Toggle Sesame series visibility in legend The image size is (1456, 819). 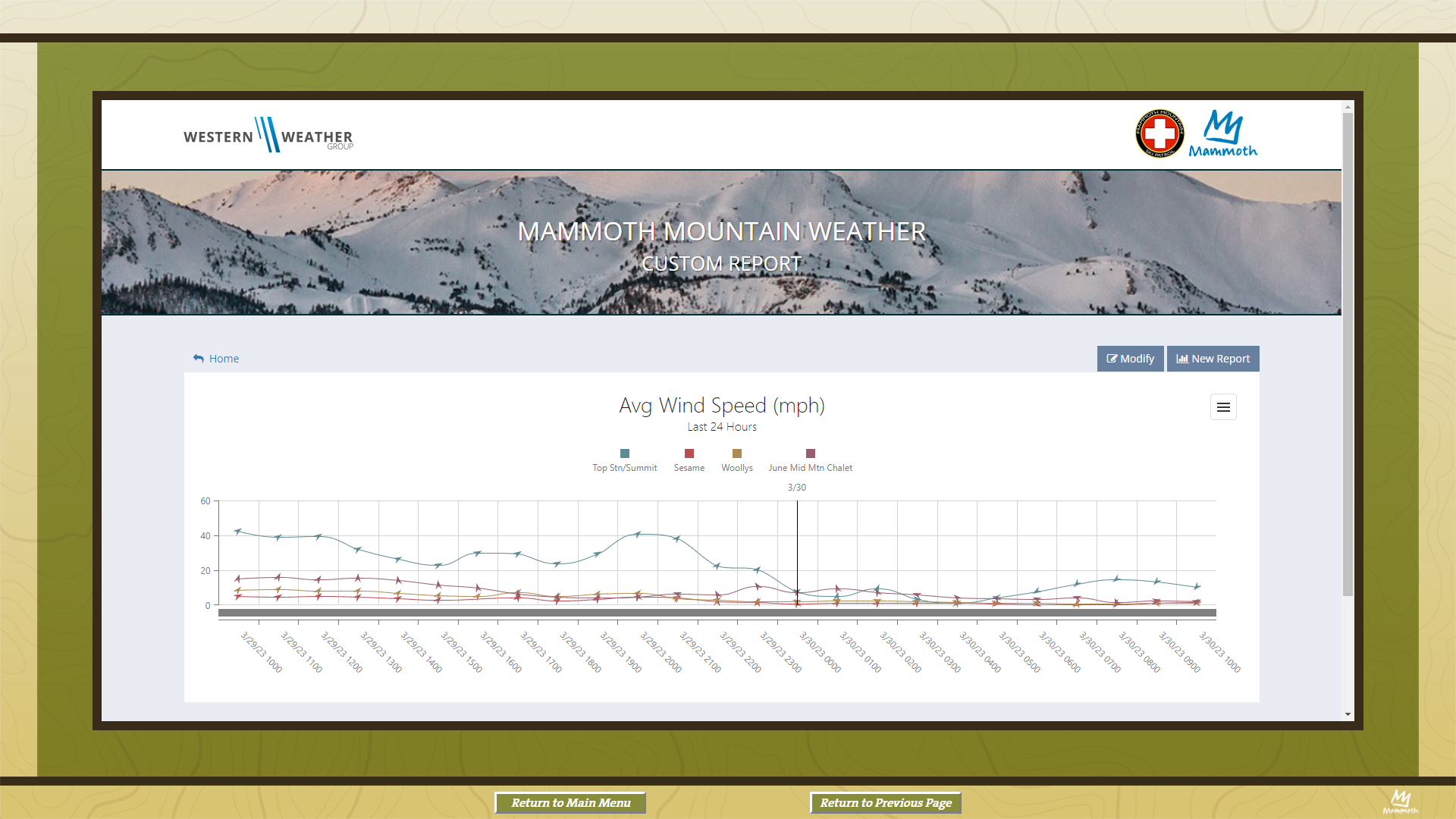689,468
